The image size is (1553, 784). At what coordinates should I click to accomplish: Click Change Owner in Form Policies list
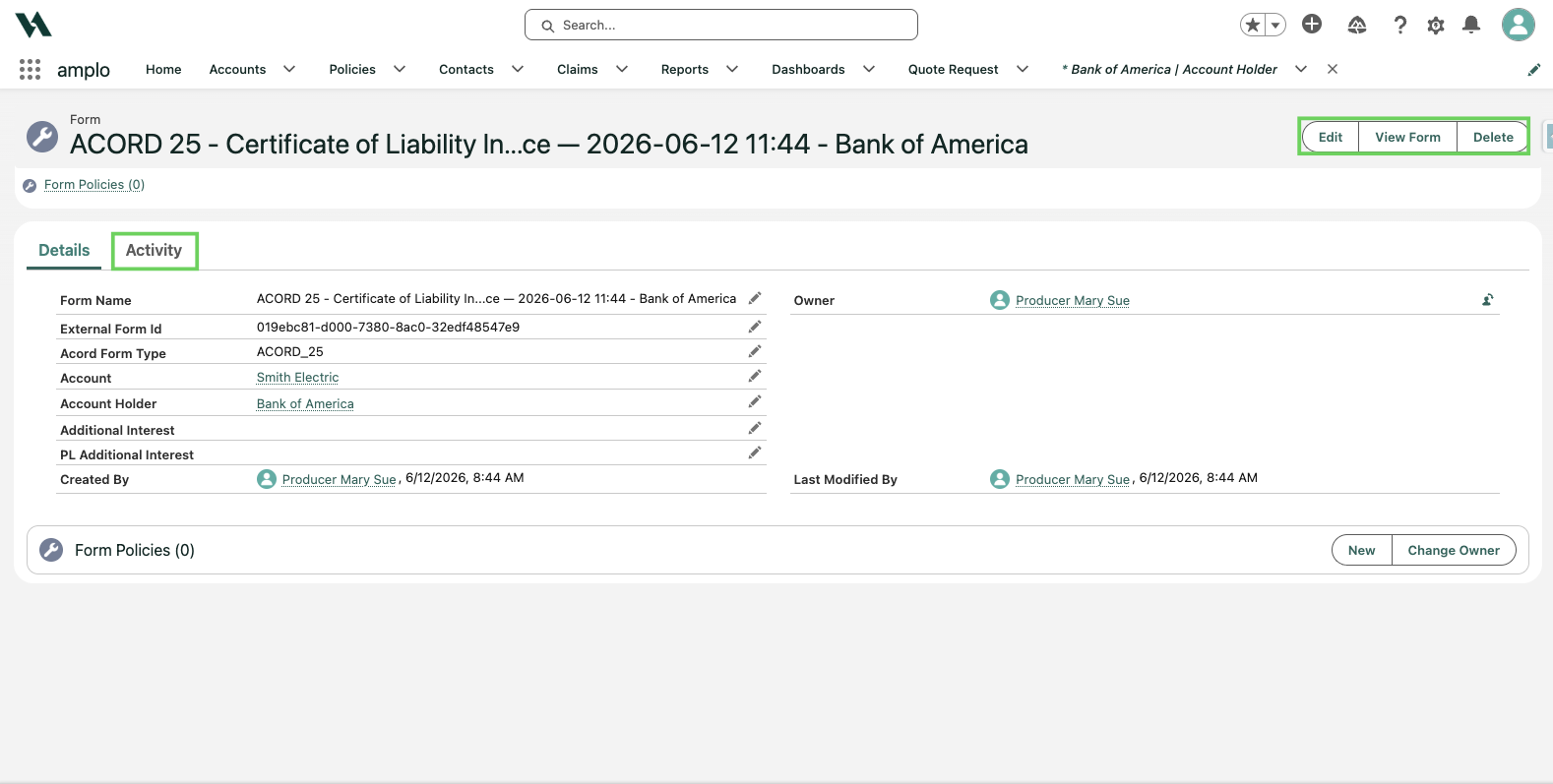point(1454,551)
